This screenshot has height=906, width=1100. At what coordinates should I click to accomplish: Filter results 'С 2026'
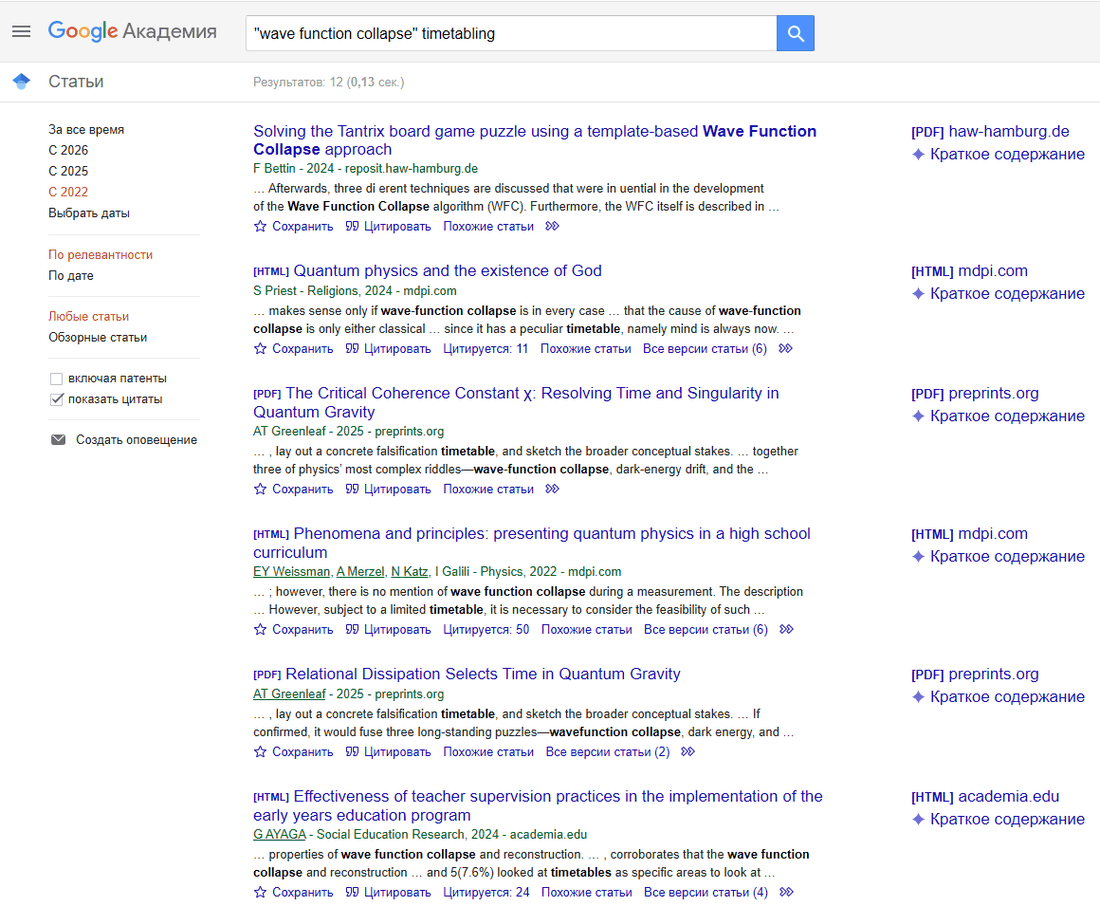tap(68, 150)
